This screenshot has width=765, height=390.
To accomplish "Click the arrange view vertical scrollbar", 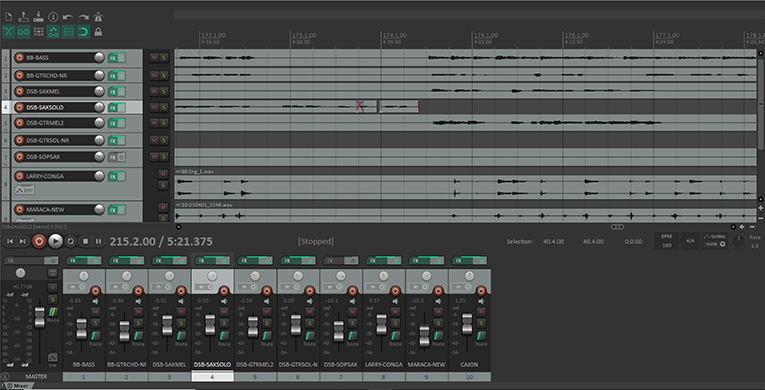I will tap(760, 103).
